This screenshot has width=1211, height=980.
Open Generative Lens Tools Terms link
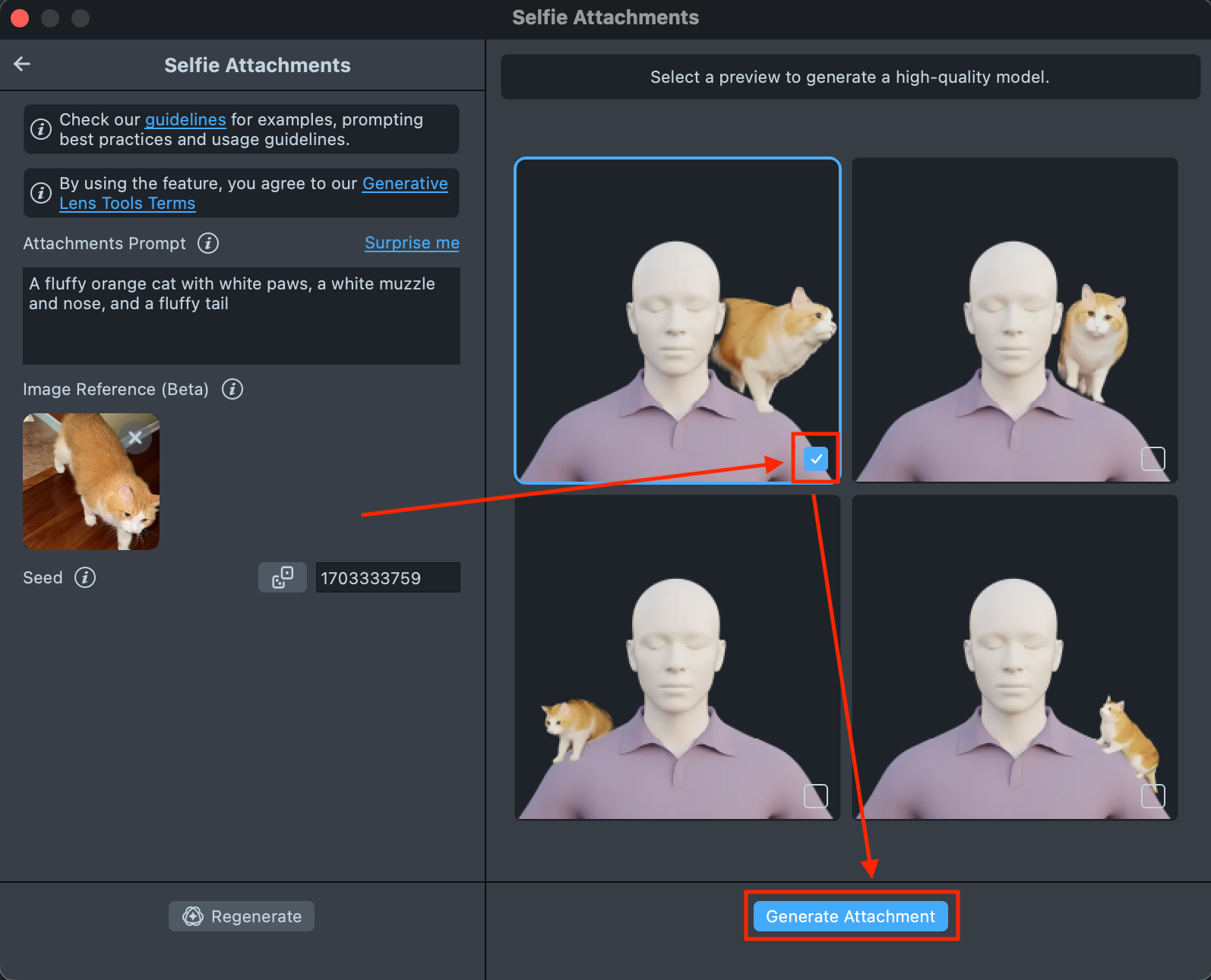coord(127,204)
